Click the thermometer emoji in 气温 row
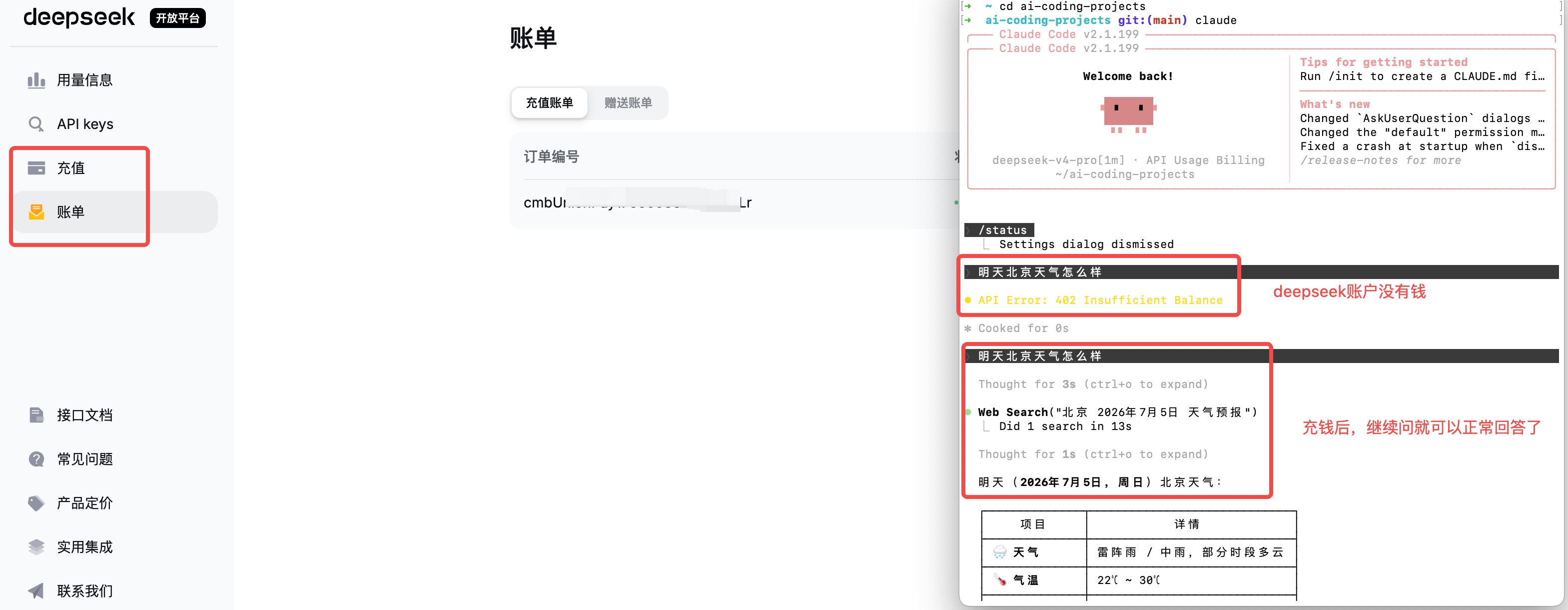Image resolution: width=1568 pixels, height=610 pixels. click(999, 580)
